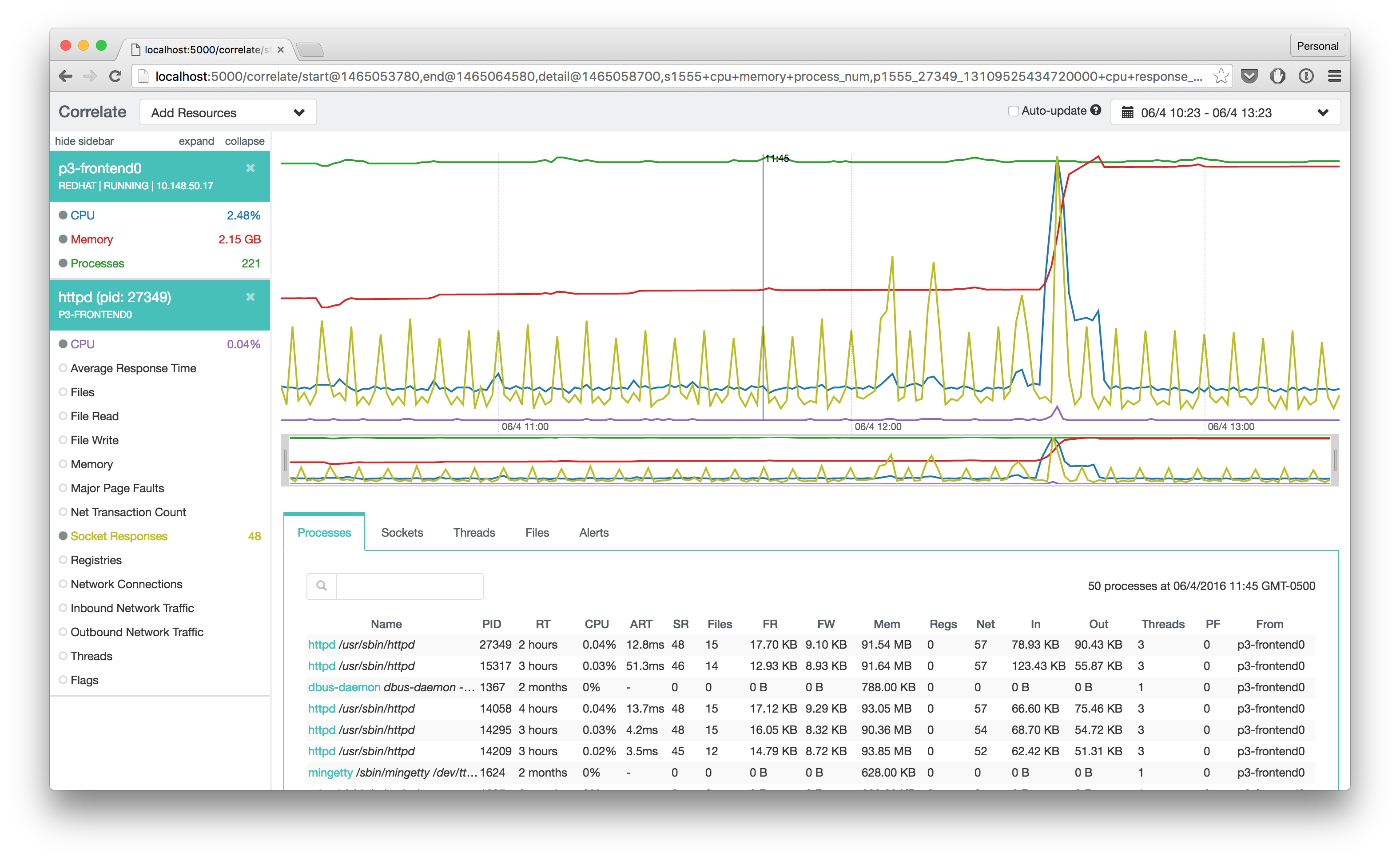1400x861 pixels.
Task: Go back with the browser arrow
Action: point(66,76)
